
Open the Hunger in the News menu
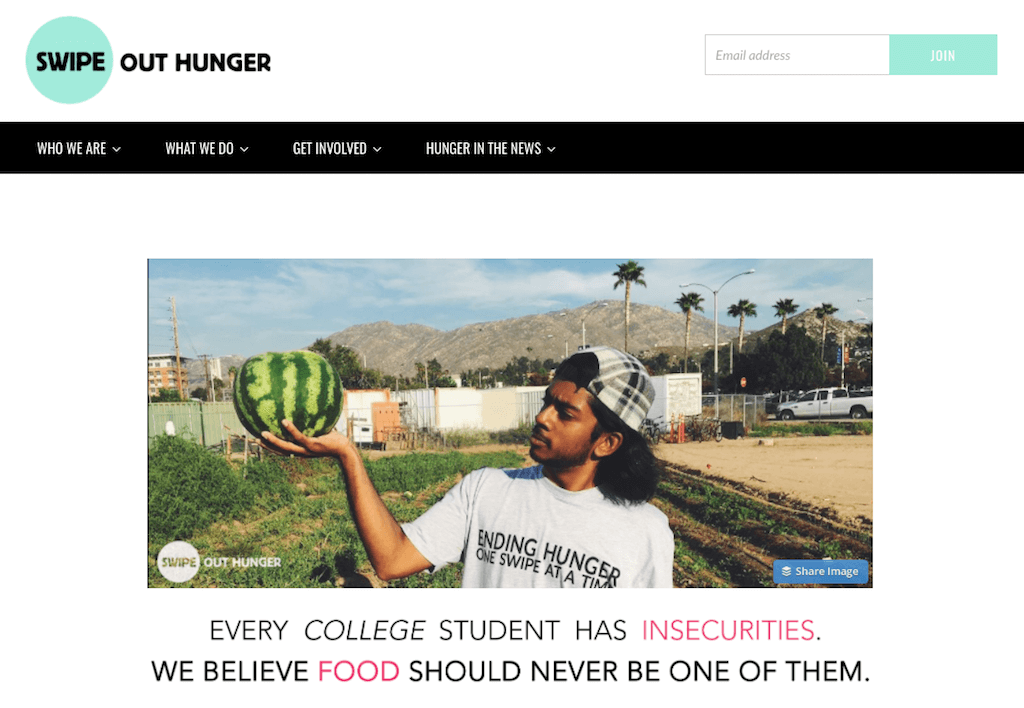point(490,149)
